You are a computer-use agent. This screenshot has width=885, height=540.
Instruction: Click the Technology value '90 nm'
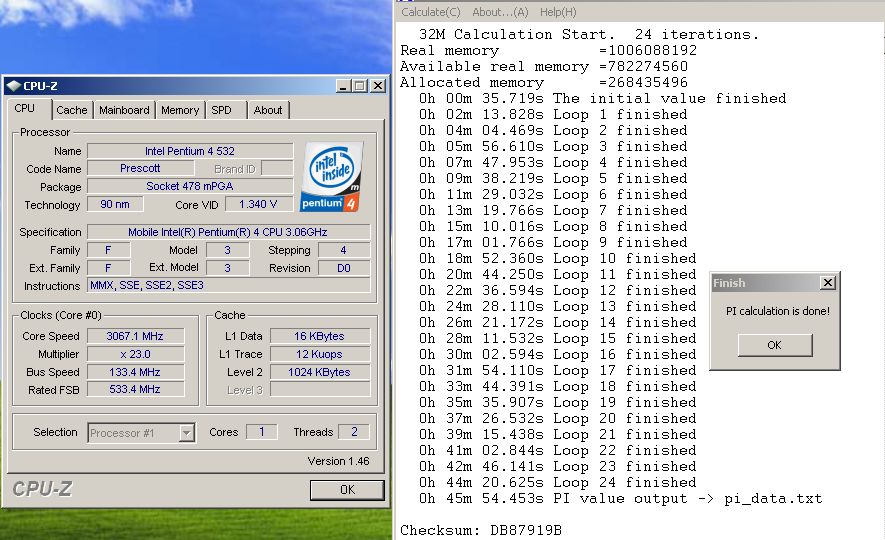115,204
